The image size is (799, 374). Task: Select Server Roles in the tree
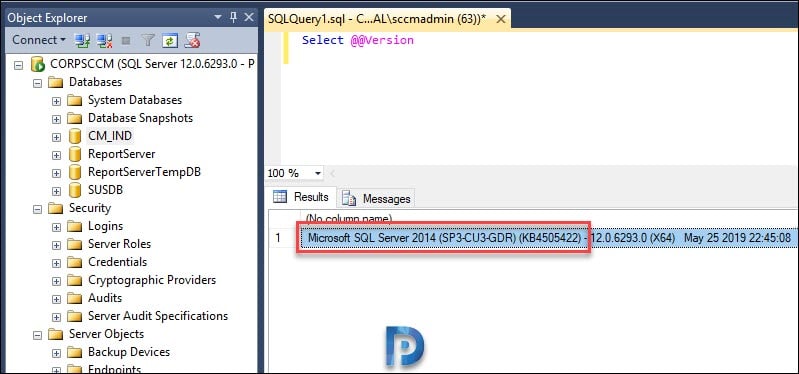click(119, 244)
